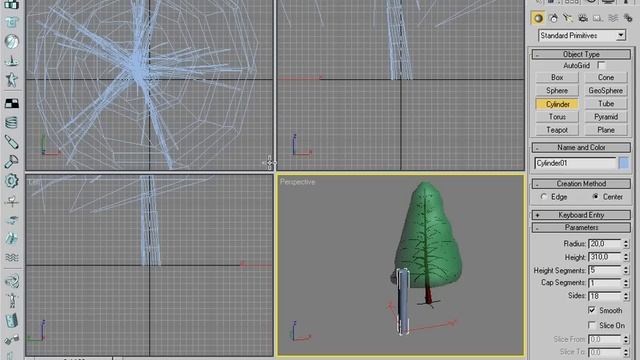Image resolution: width=640 pixels, height=360 pixels.
Task: Choose the Helpers category icon
Action: pos(598,18)
